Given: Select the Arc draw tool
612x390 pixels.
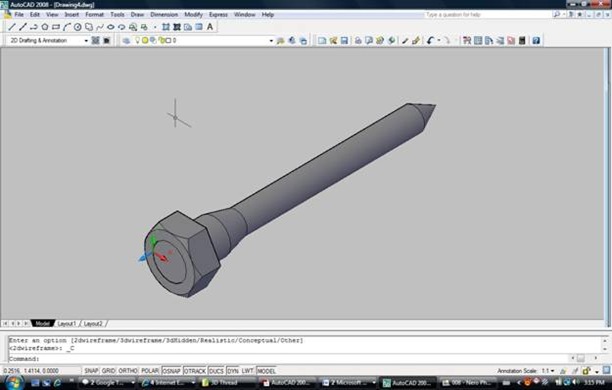Looking at the screenshot, I should (x=67, y=27).
